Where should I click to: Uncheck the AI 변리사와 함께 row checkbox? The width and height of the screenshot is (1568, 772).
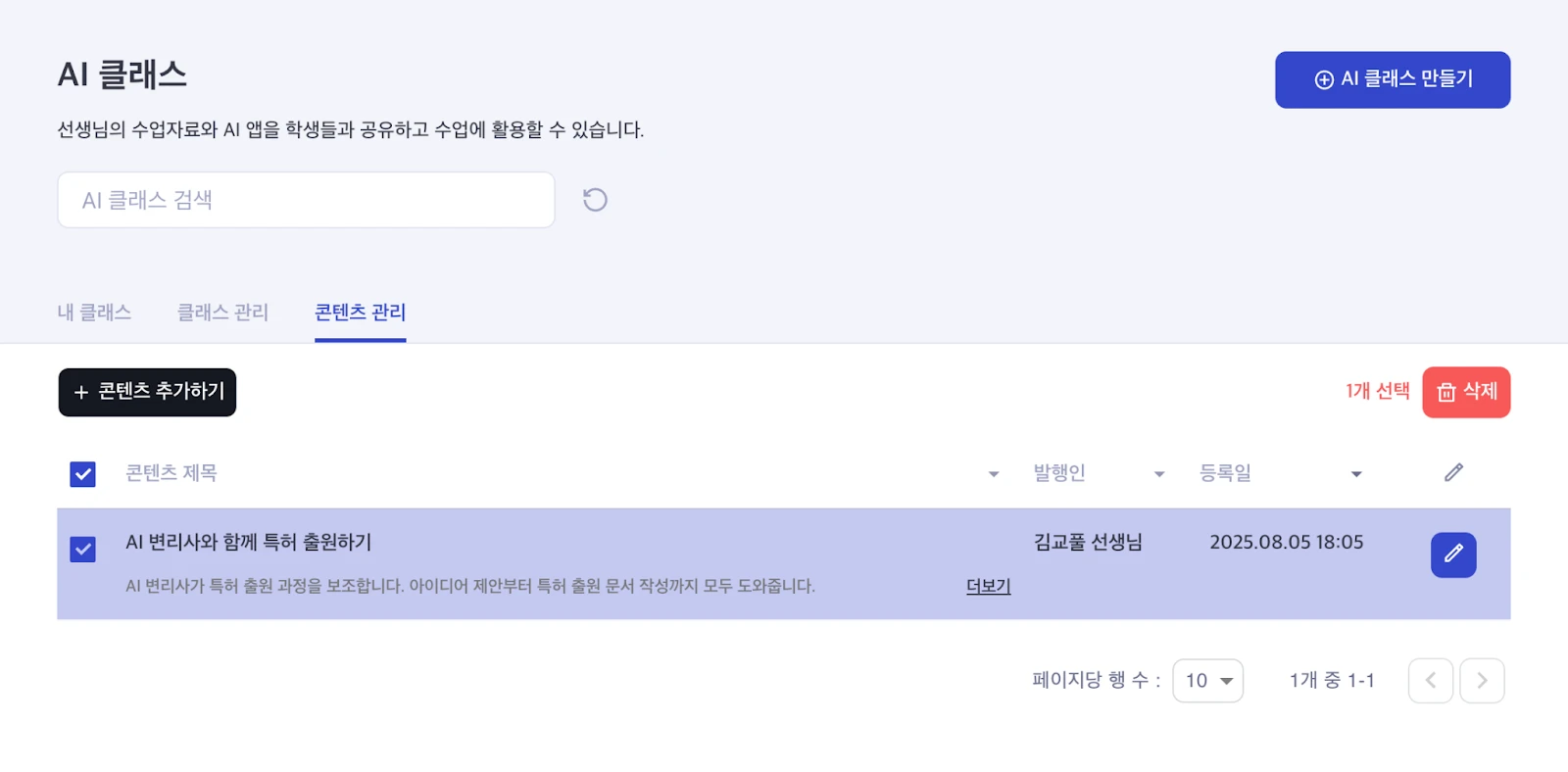83,549
